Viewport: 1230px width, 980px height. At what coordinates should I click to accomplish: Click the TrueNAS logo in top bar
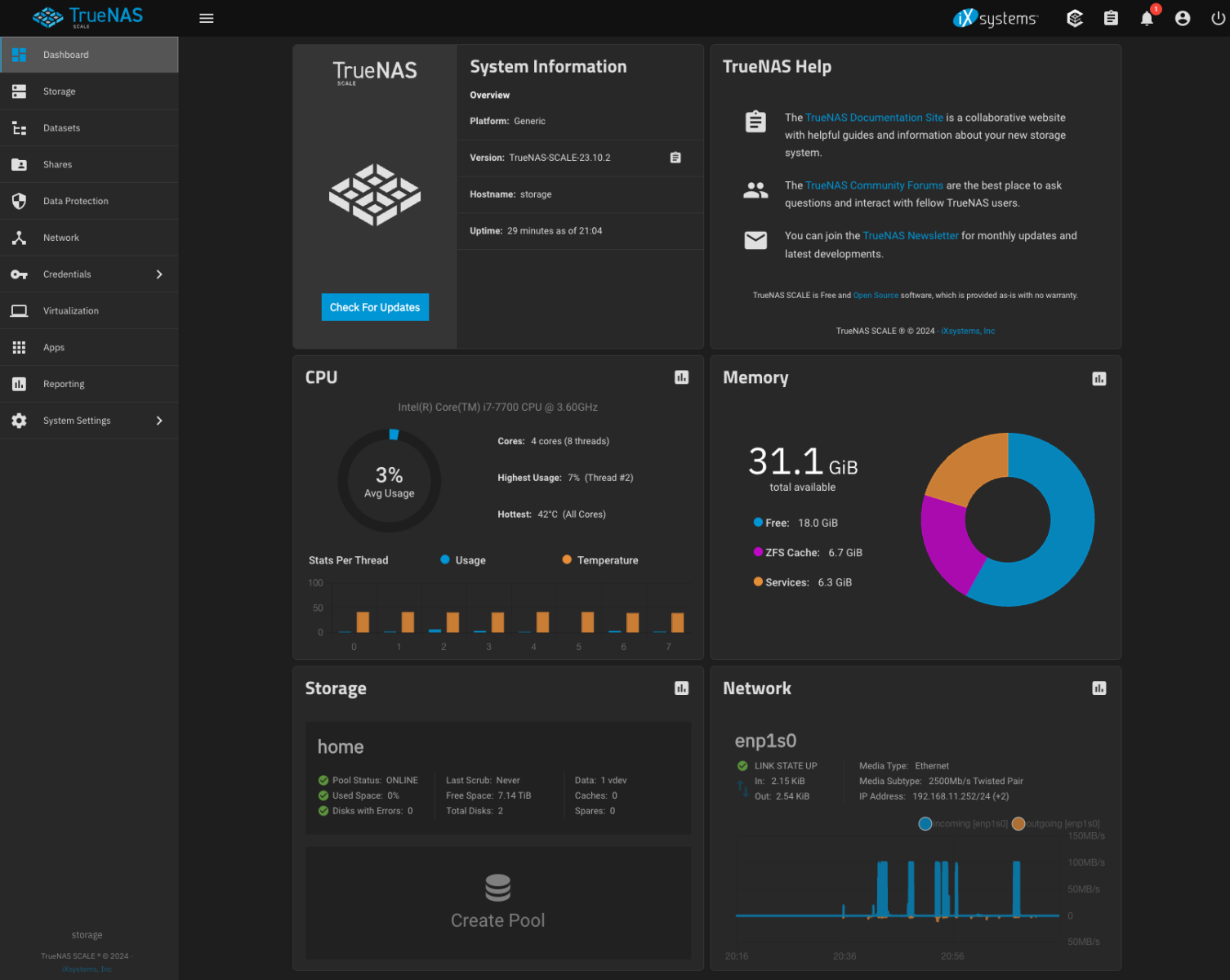88,17
